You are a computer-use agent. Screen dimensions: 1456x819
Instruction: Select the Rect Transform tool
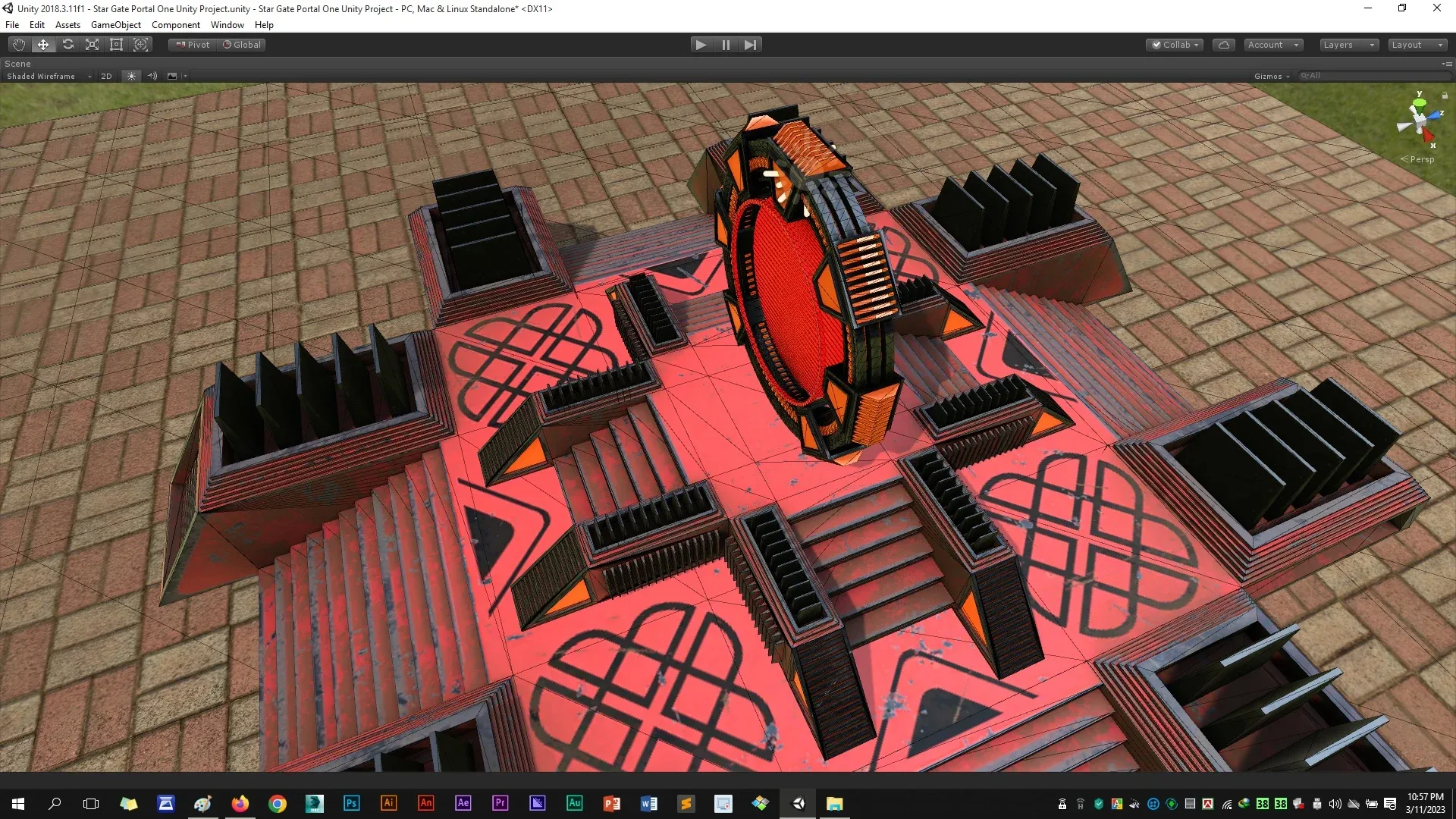(x=116, y=45)
